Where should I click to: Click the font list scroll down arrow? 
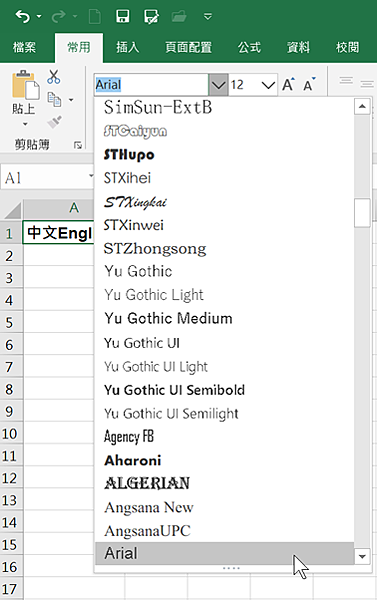(362, 556)
